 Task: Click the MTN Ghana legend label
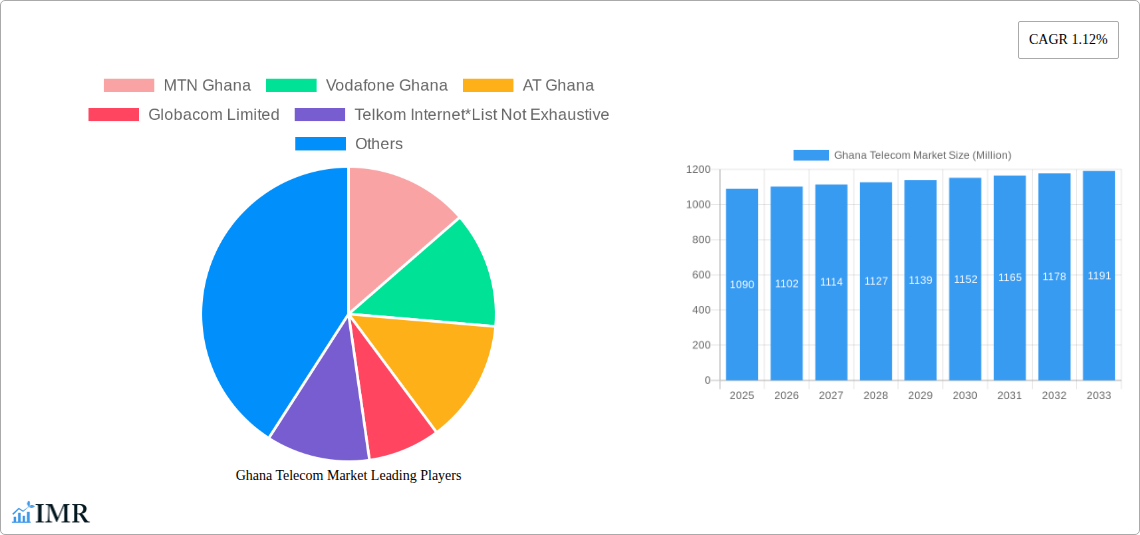207,86
